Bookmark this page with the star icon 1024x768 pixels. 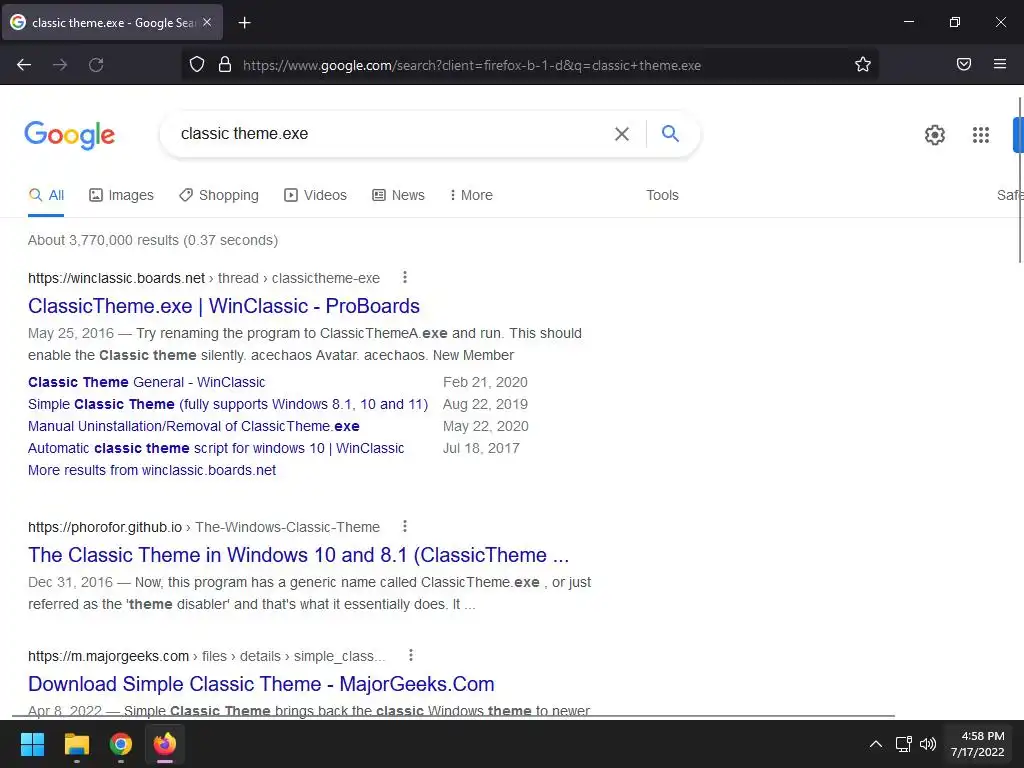(863, 64)
